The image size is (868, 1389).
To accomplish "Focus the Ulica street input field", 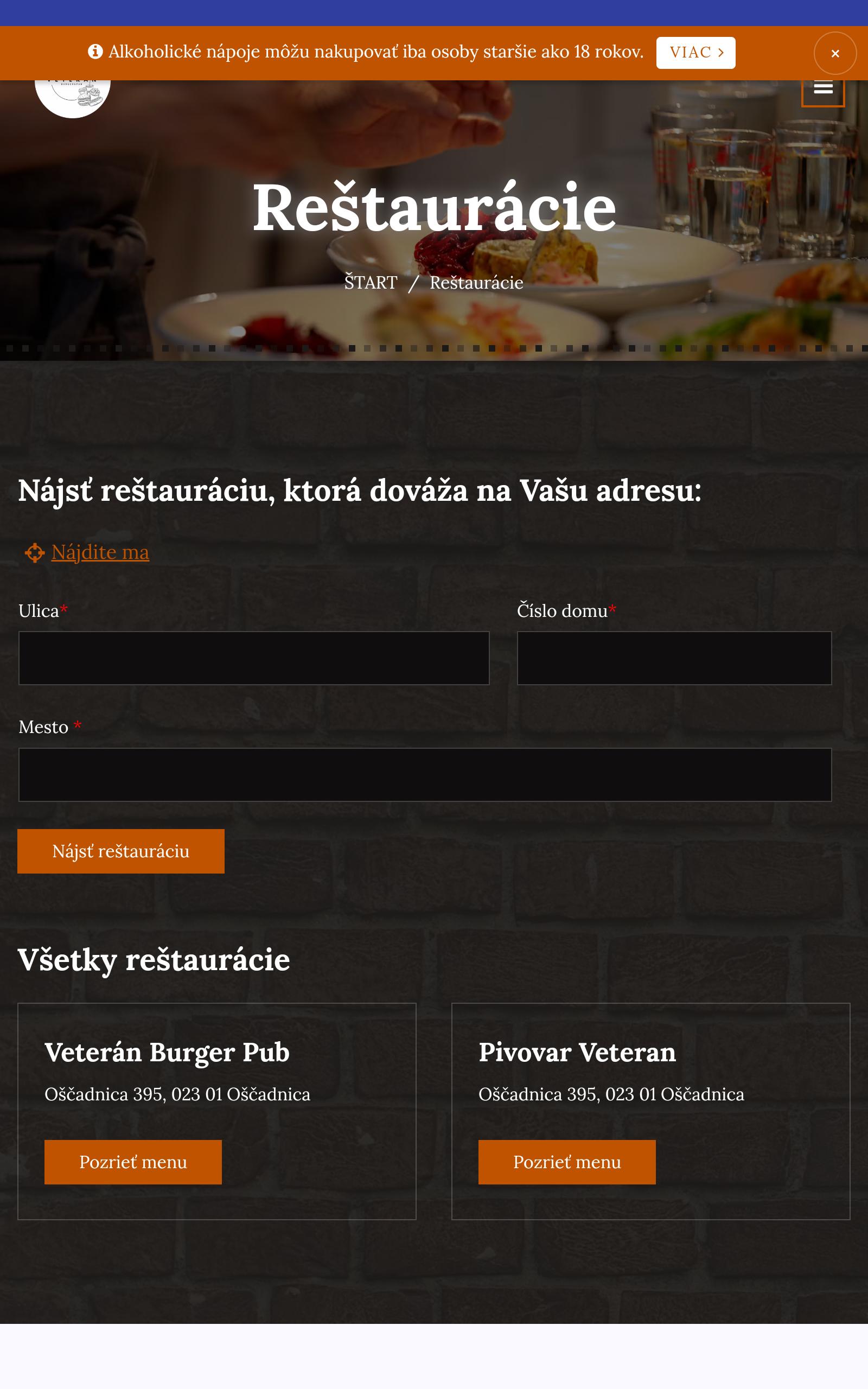I will [x=254, y=658].
